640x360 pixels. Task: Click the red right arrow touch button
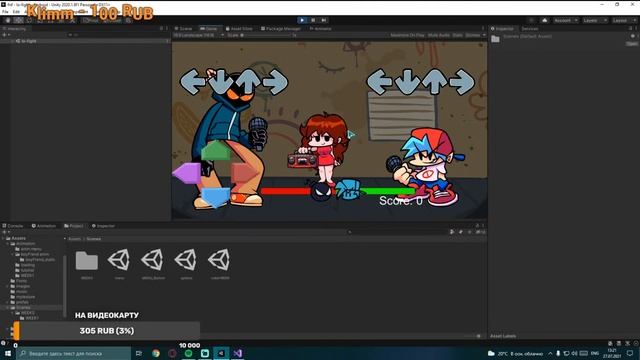245,173
